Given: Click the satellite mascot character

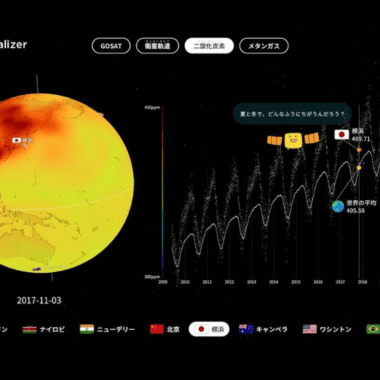Looking at the screenshot, I should pos(293,140).
